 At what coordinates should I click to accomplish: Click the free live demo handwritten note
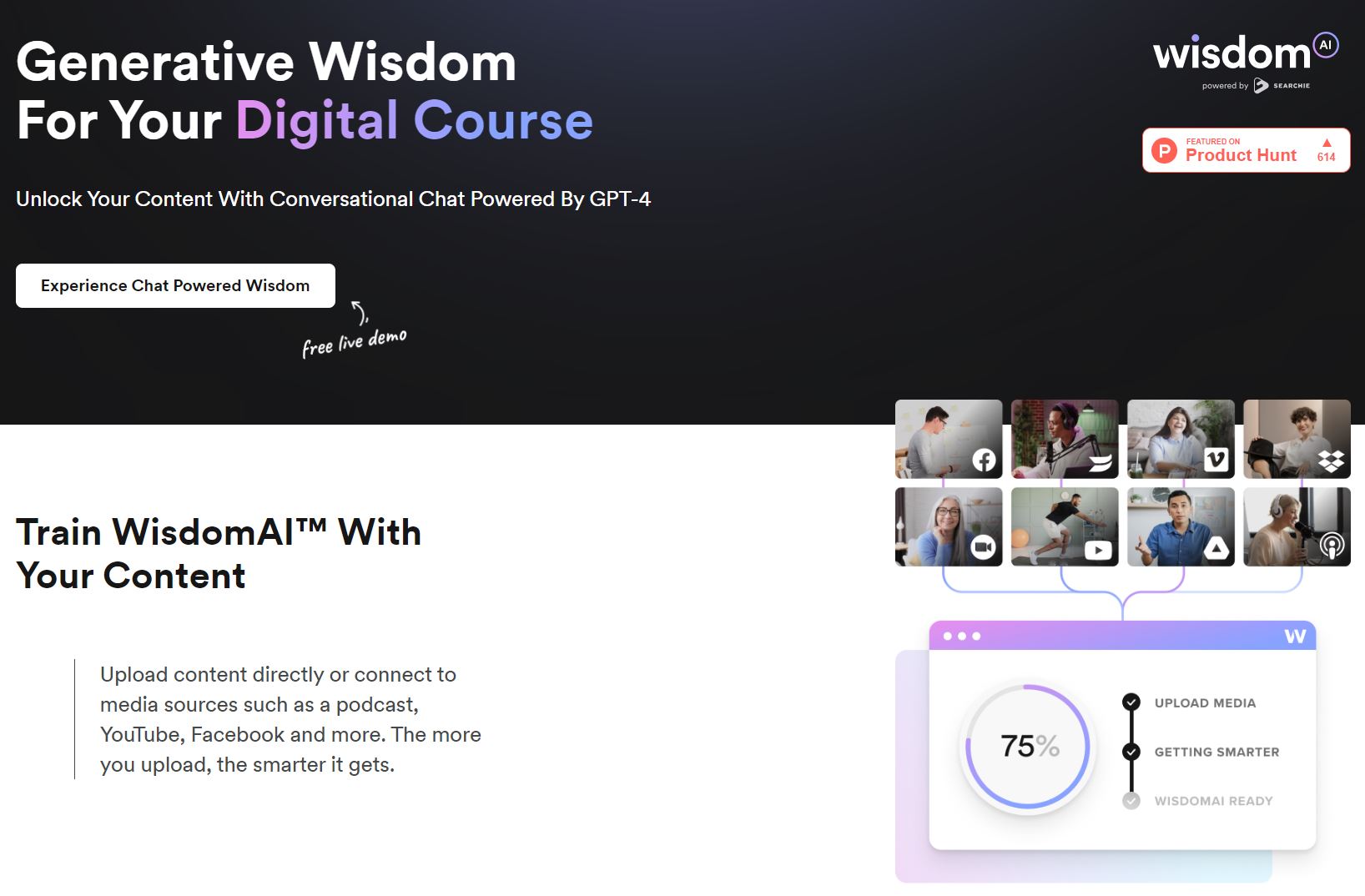[355, 341]
